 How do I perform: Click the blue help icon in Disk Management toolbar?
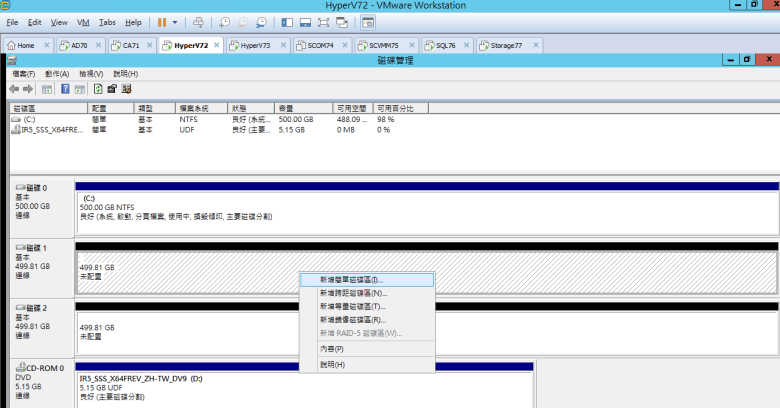pyautogui.click(x=65, y=88)
